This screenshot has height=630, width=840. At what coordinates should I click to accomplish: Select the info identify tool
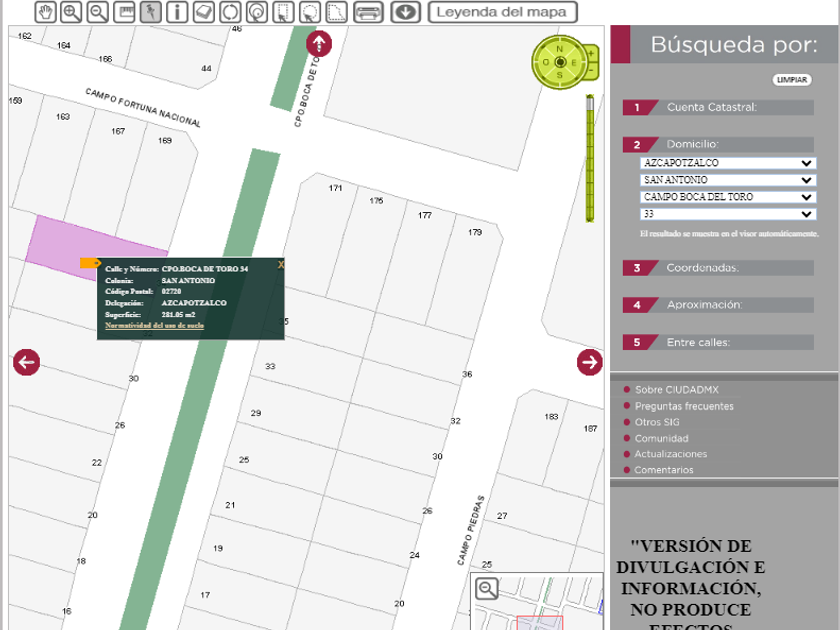177,12
